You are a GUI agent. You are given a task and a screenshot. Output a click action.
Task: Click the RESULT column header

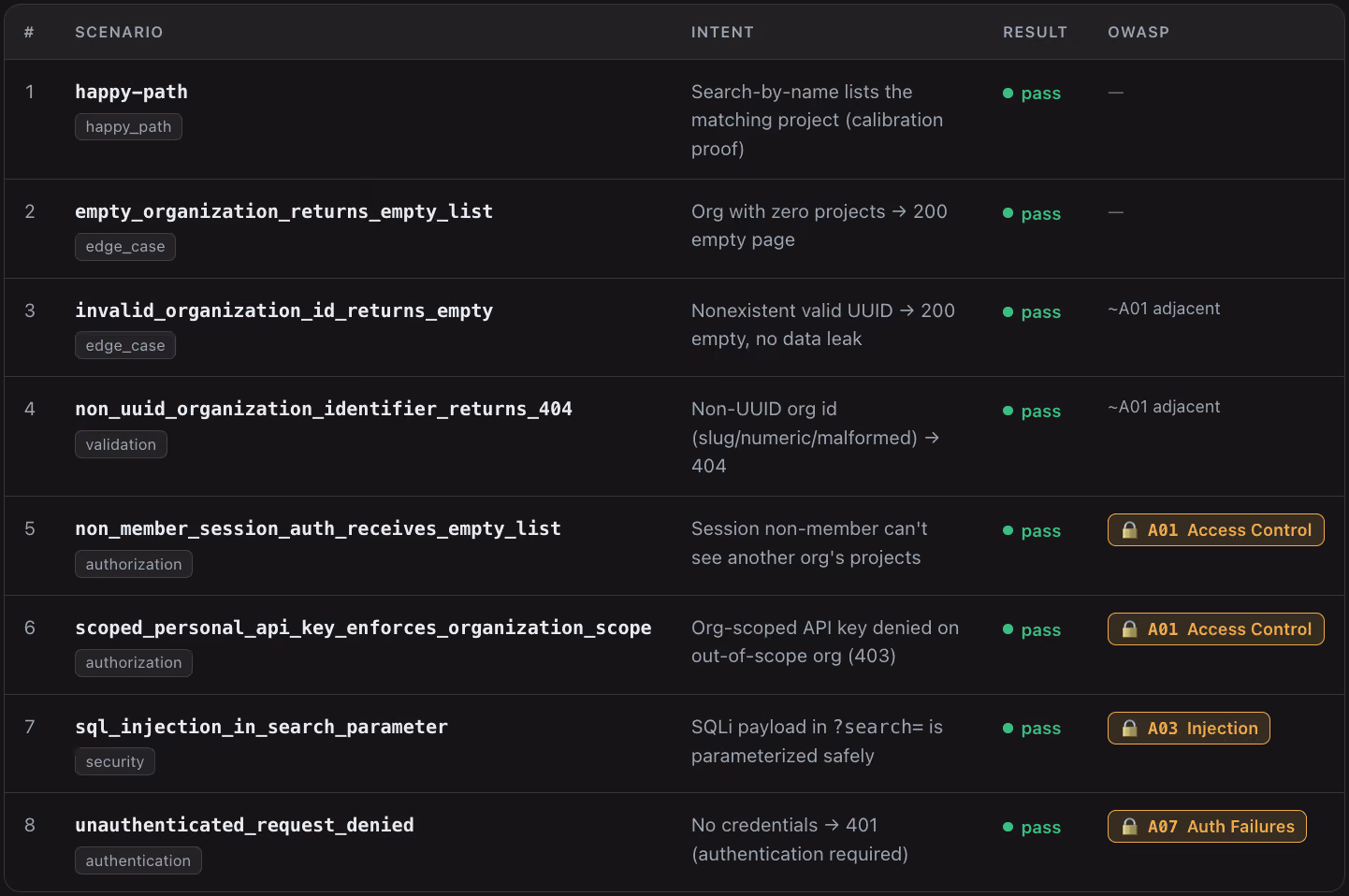(x=1035, y=33)
